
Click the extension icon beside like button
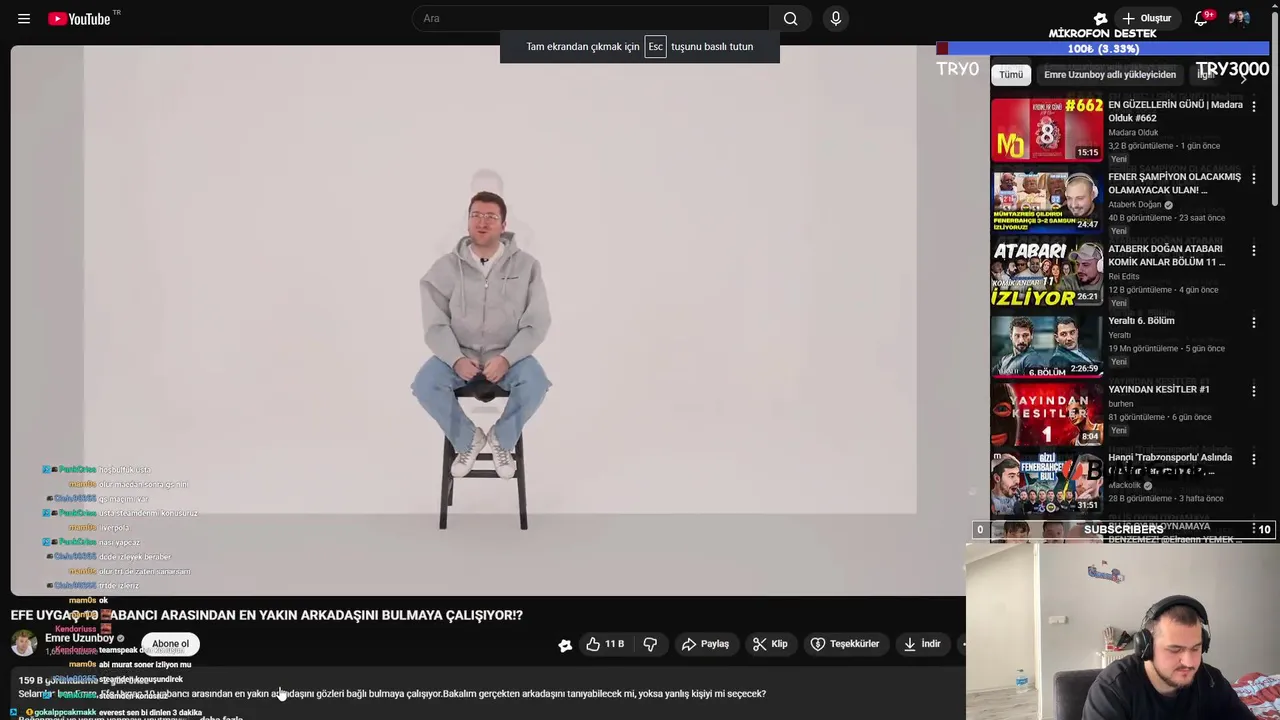(565, 645)
